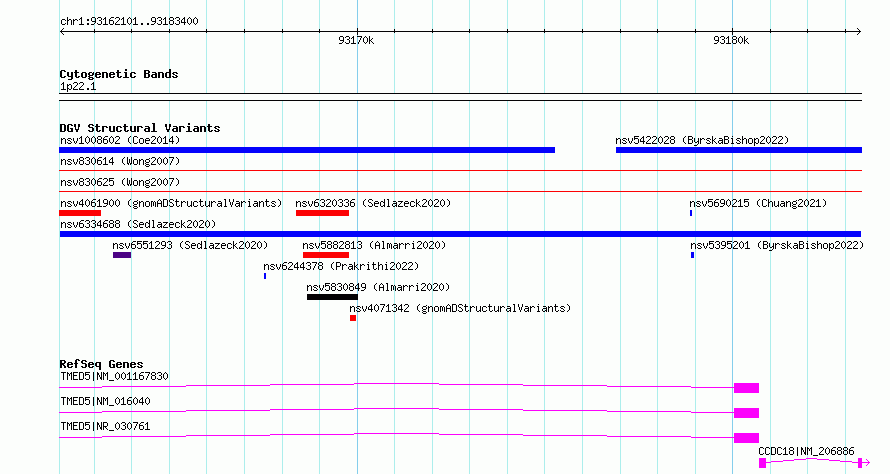This screenshot has height=474, width=890.
Task: Click the RefSeq Genes track title
Action: pos(101,364)
